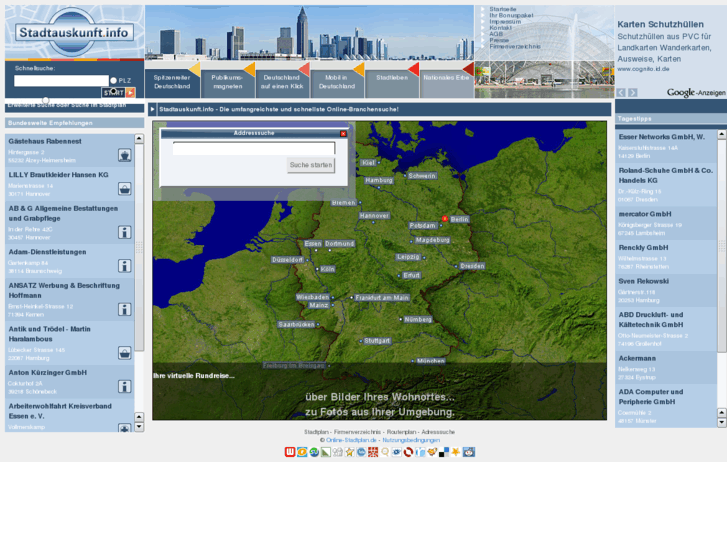
Task: Select Stuttgart label on the map
Action: [377, 341]
